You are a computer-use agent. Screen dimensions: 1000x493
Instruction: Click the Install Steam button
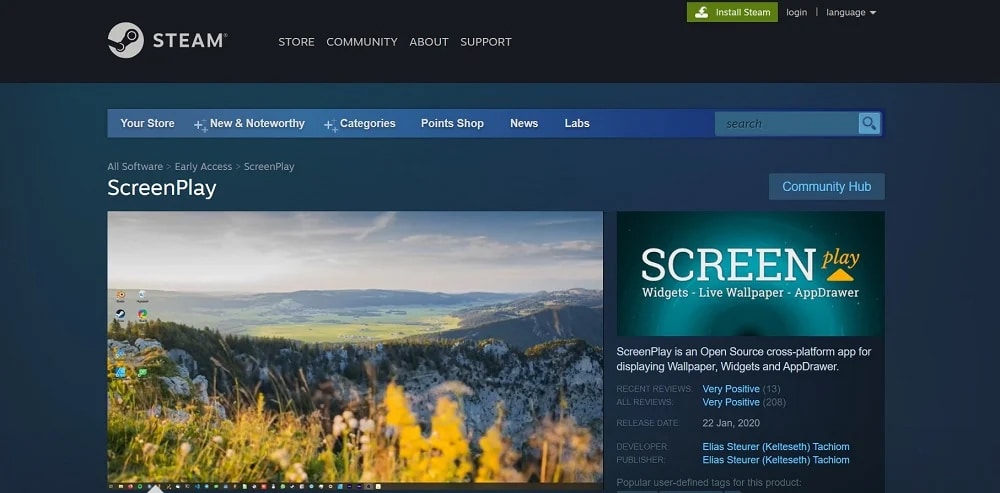point(732,12)
